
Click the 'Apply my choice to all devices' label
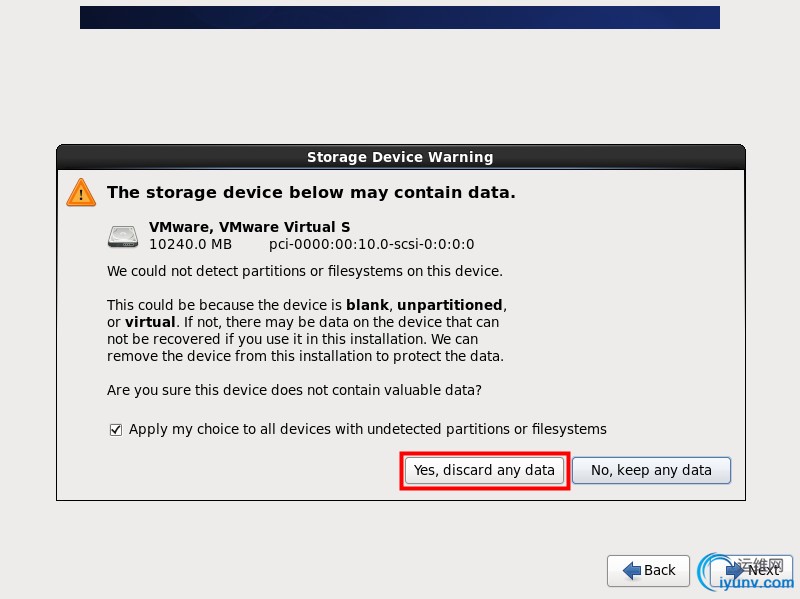click(367, 429)
